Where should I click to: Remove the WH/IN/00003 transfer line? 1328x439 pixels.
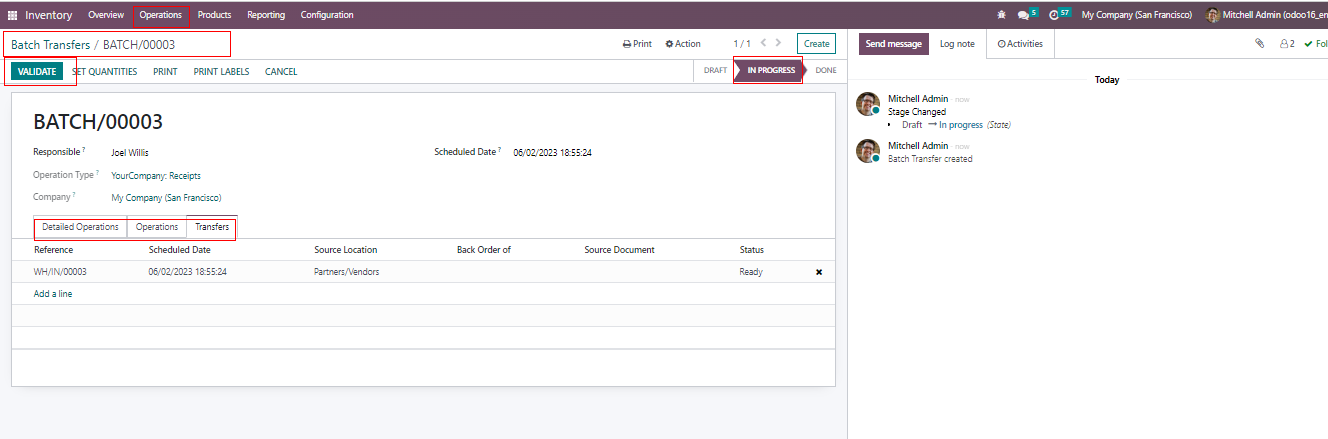point(819,272)
